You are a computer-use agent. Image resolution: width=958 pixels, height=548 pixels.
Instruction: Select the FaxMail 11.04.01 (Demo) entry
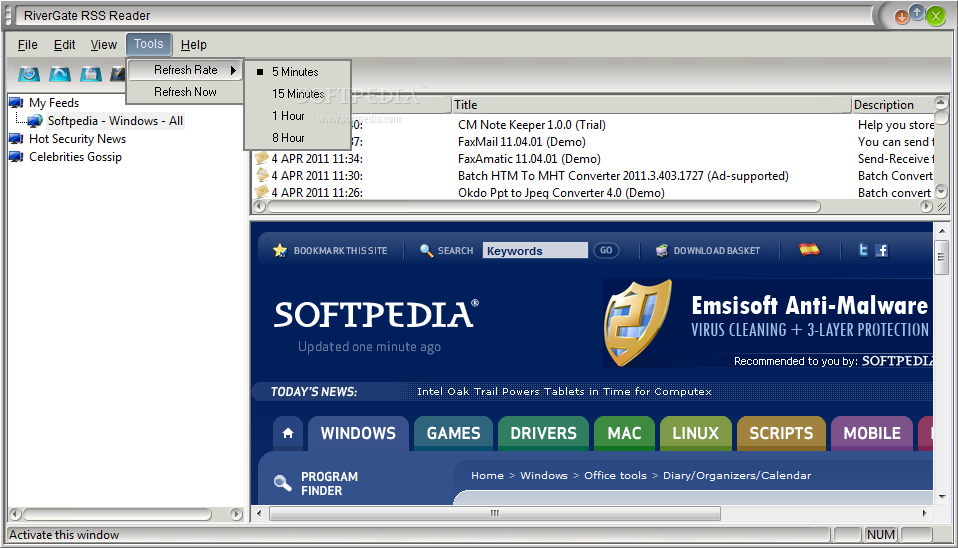pos(521,142)
